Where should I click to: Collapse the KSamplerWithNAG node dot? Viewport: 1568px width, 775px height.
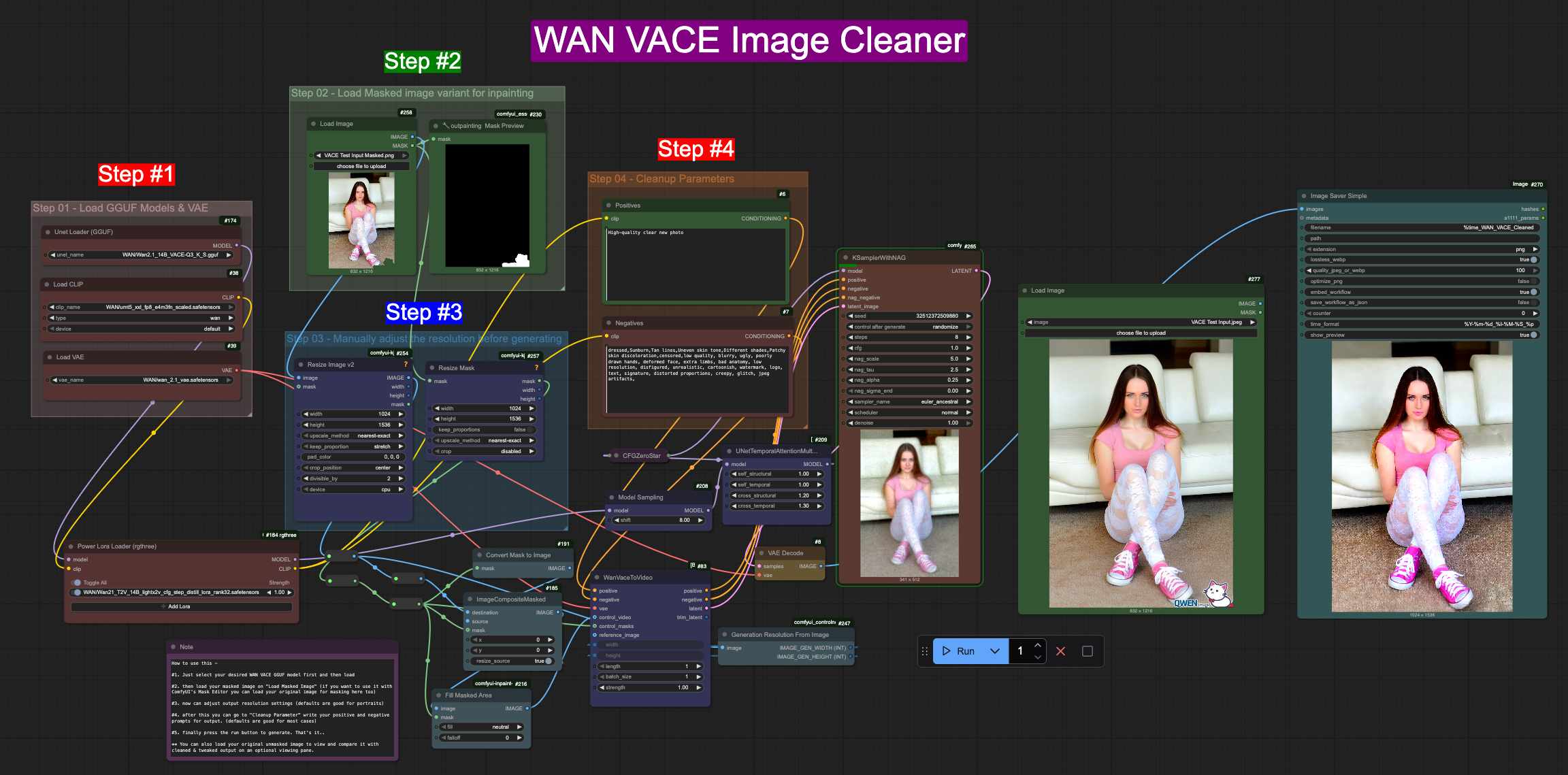pyautogui.click(x=845, y=258)
